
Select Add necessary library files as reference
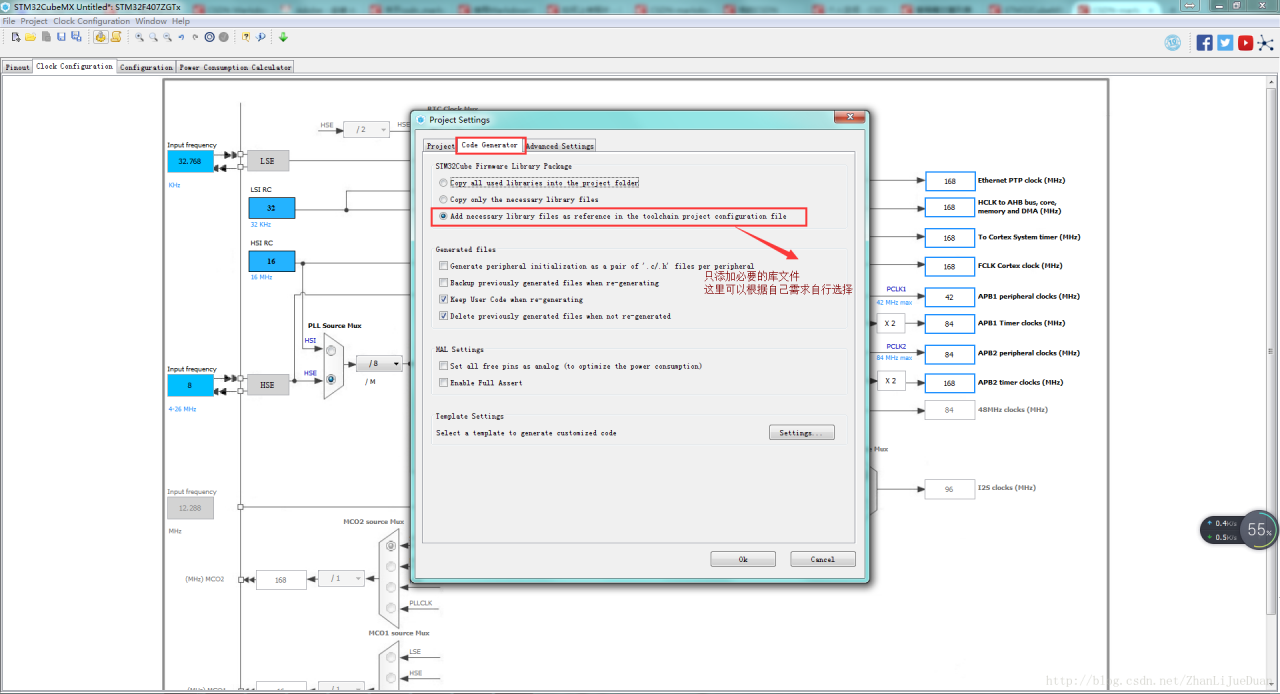(443, 216)
